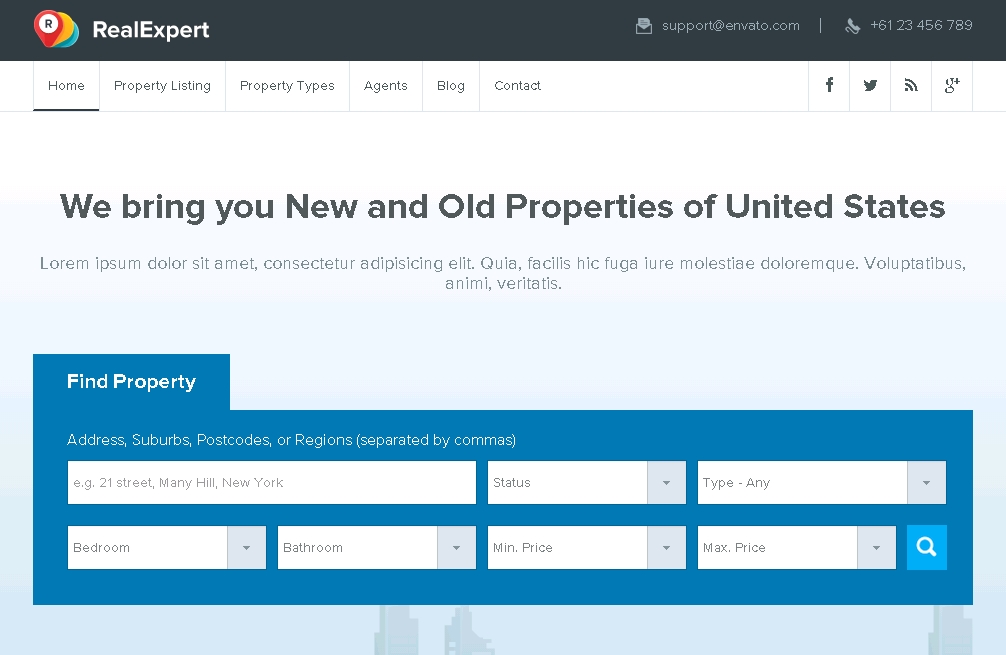Select the Find Property tab
Viewport: 1006px width, 655px height.
coord(131,382)
